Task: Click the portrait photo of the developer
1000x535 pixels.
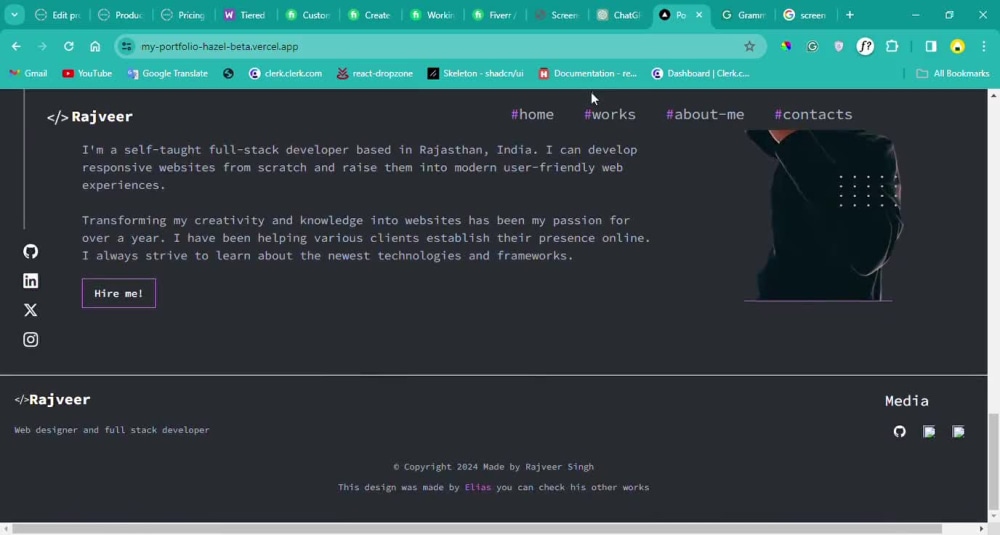Action: (x=823, y=216)
